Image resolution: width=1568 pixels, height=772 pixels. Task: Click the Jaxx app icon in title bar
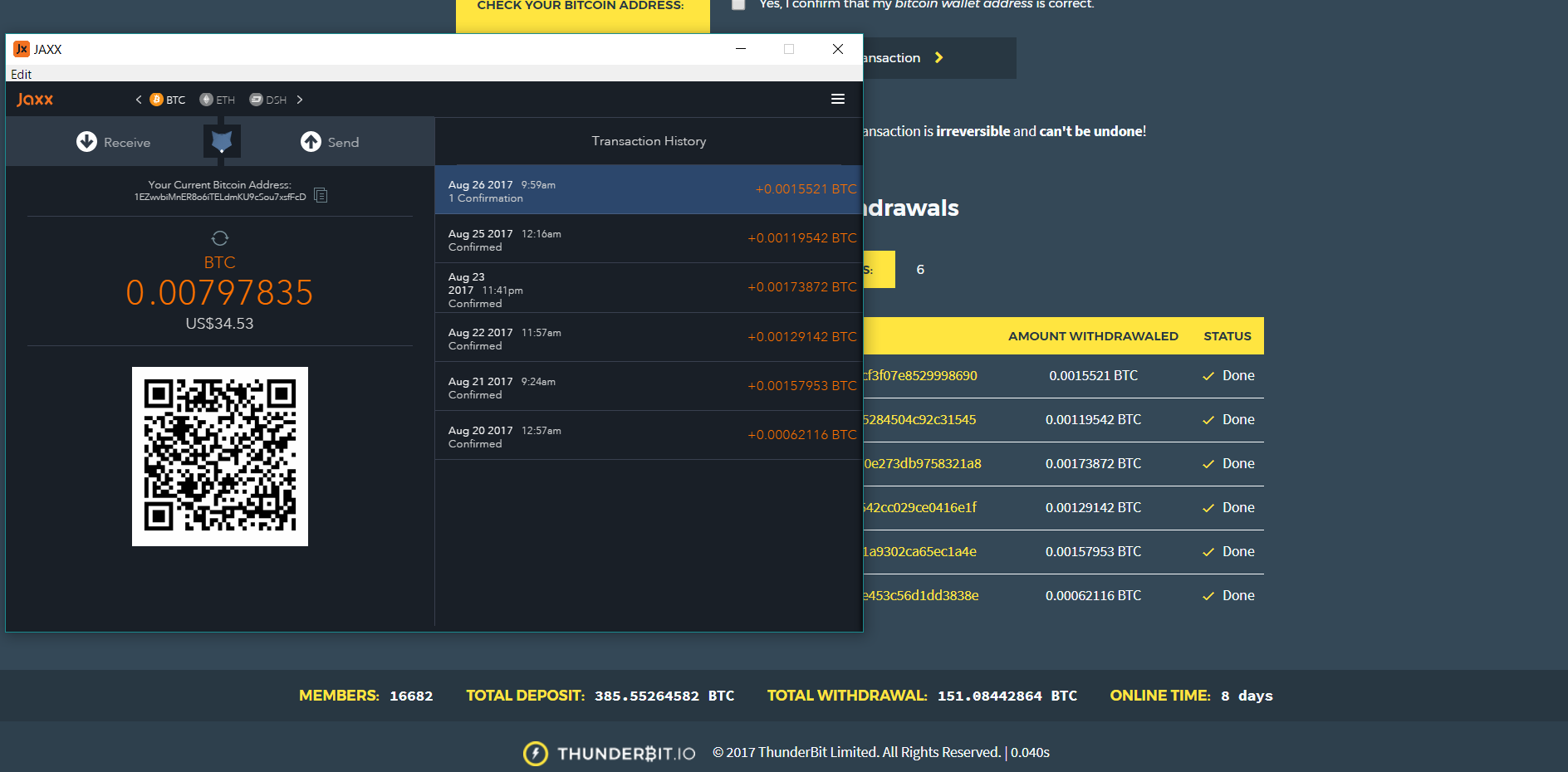point(22,49)
